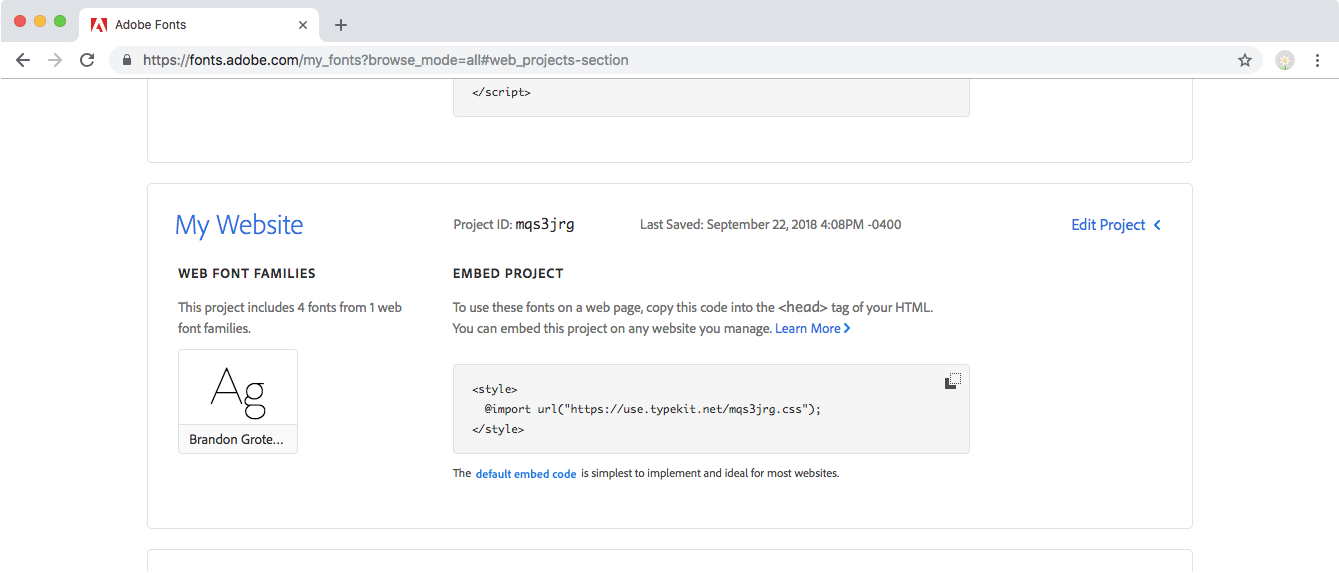Open the My Website project title
Image resolution: width=1339 pixels, height=573 pixels.
click(239, 225)
